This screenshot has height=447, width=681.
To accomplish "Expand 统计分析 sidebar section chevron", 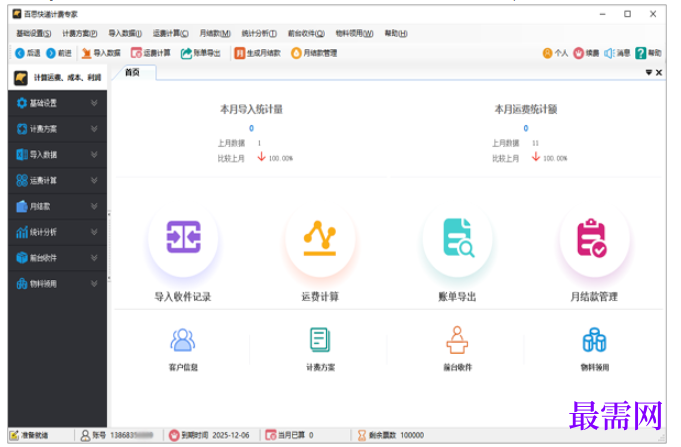I will [x=94, y=232].
